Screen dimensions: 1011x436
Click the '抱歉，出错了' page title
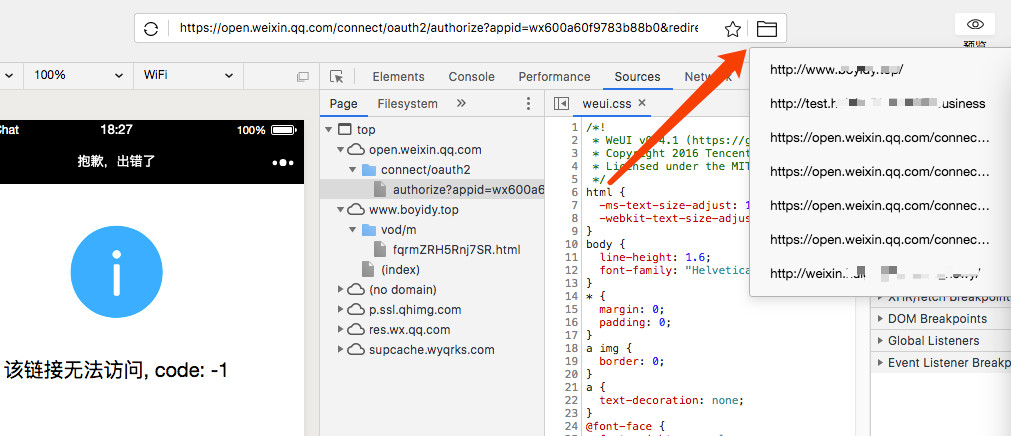117,162
